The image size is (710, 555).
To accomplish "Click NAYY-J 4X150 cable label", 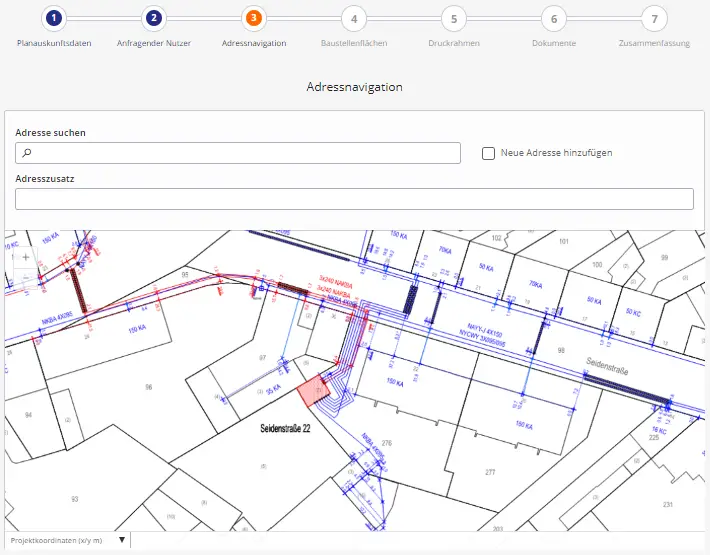I will click(x=485, y=330).
